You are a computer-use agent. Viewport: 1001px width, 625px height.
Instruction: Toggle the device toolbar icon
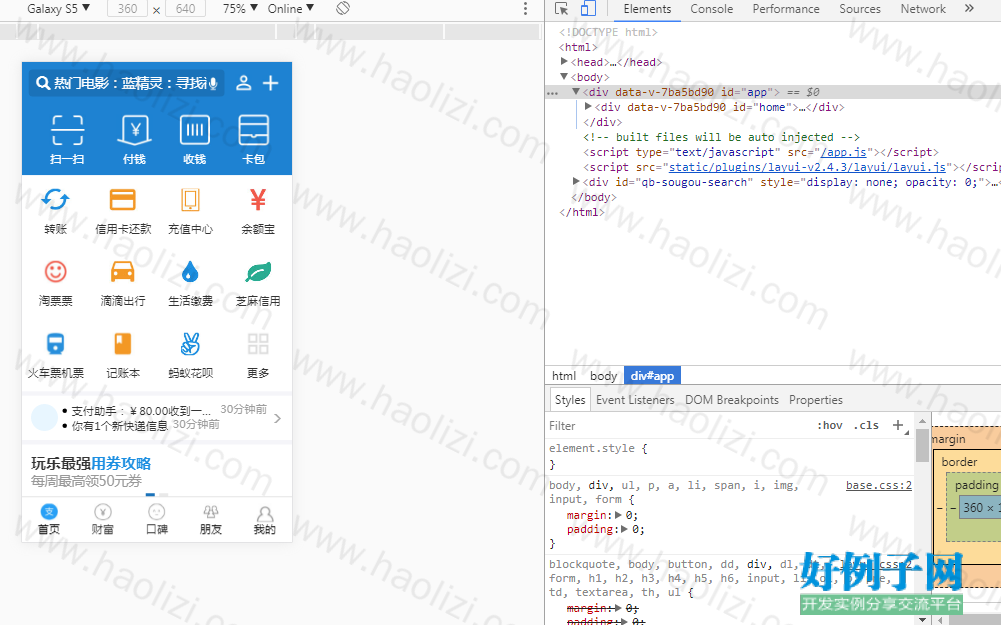click(588, 8)
